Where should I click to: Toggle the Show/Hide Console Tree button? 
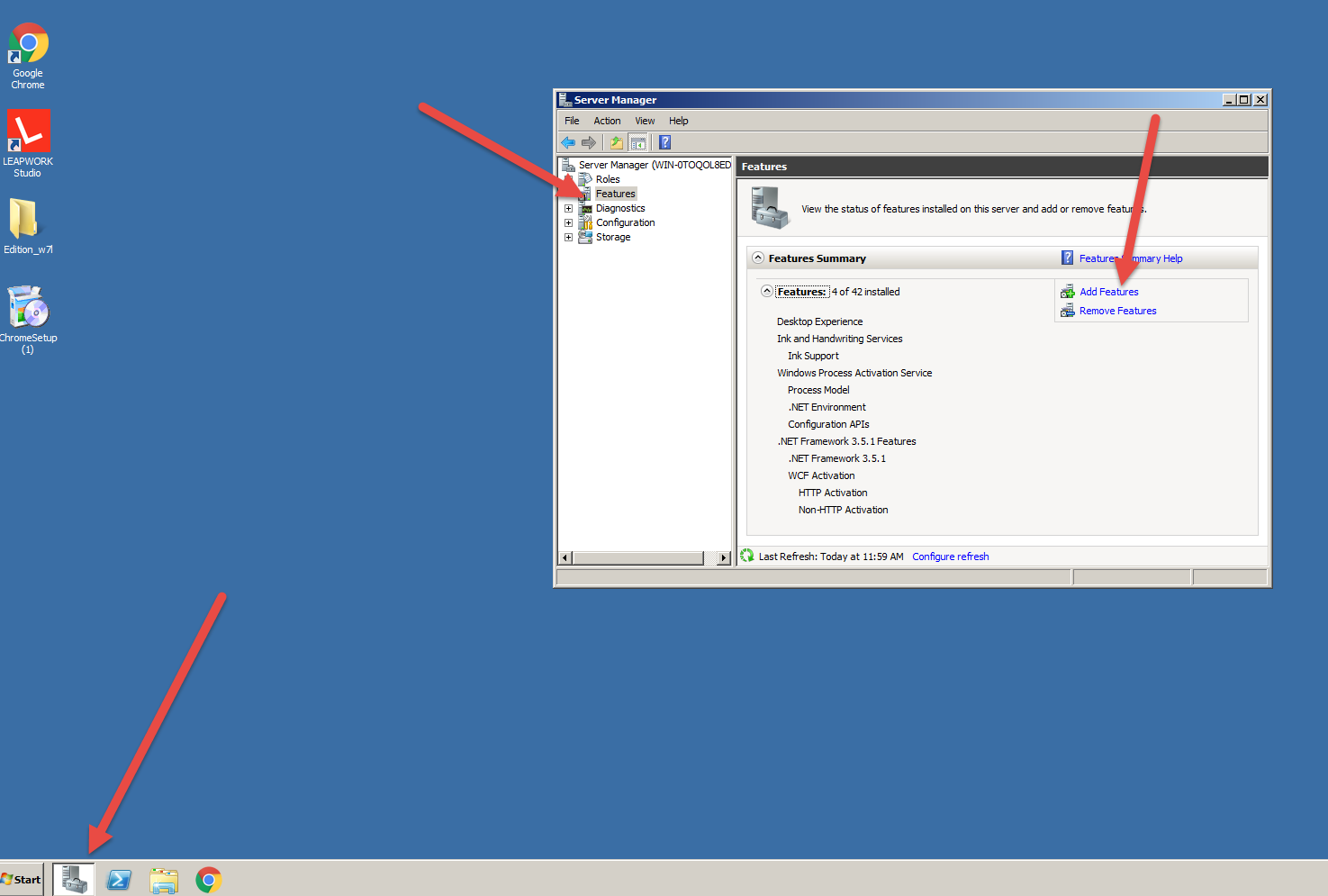click(637, 142)
